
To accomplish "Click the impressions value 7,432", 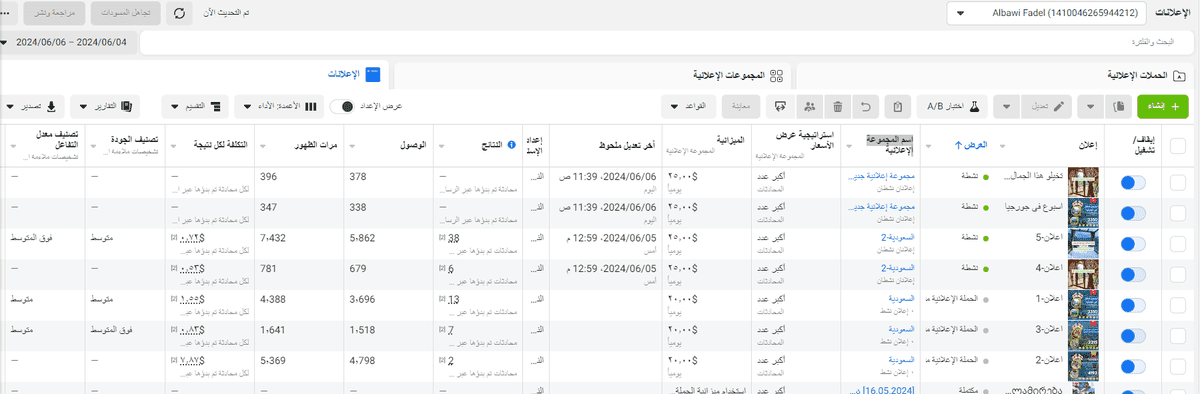I will tap(273, 238).
